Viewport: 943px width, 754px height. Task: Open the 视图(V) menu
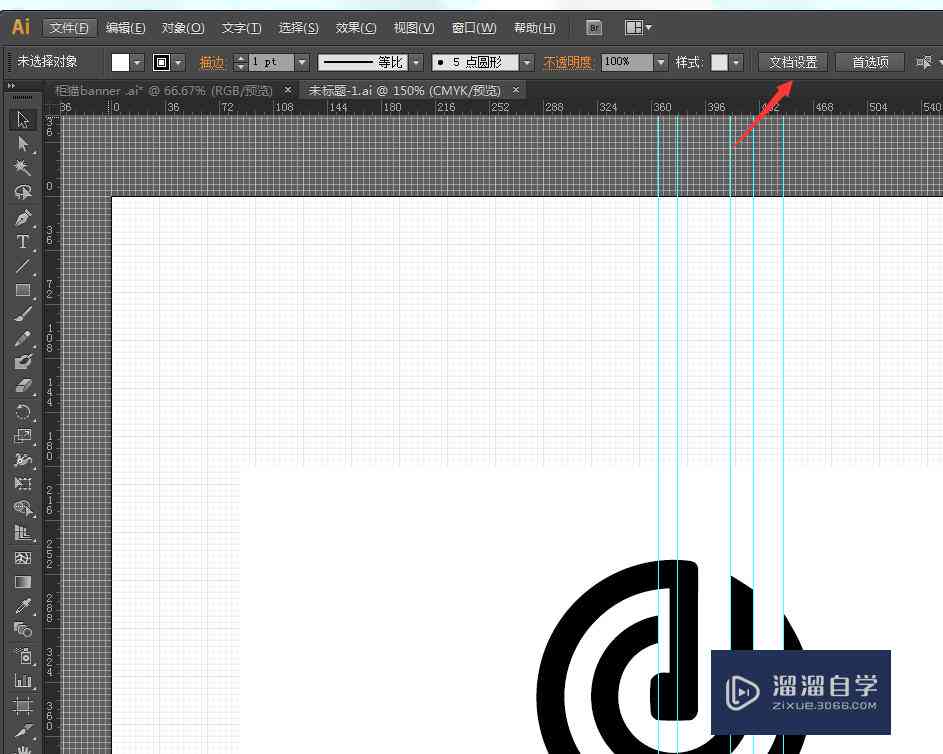tap(414, 28)
